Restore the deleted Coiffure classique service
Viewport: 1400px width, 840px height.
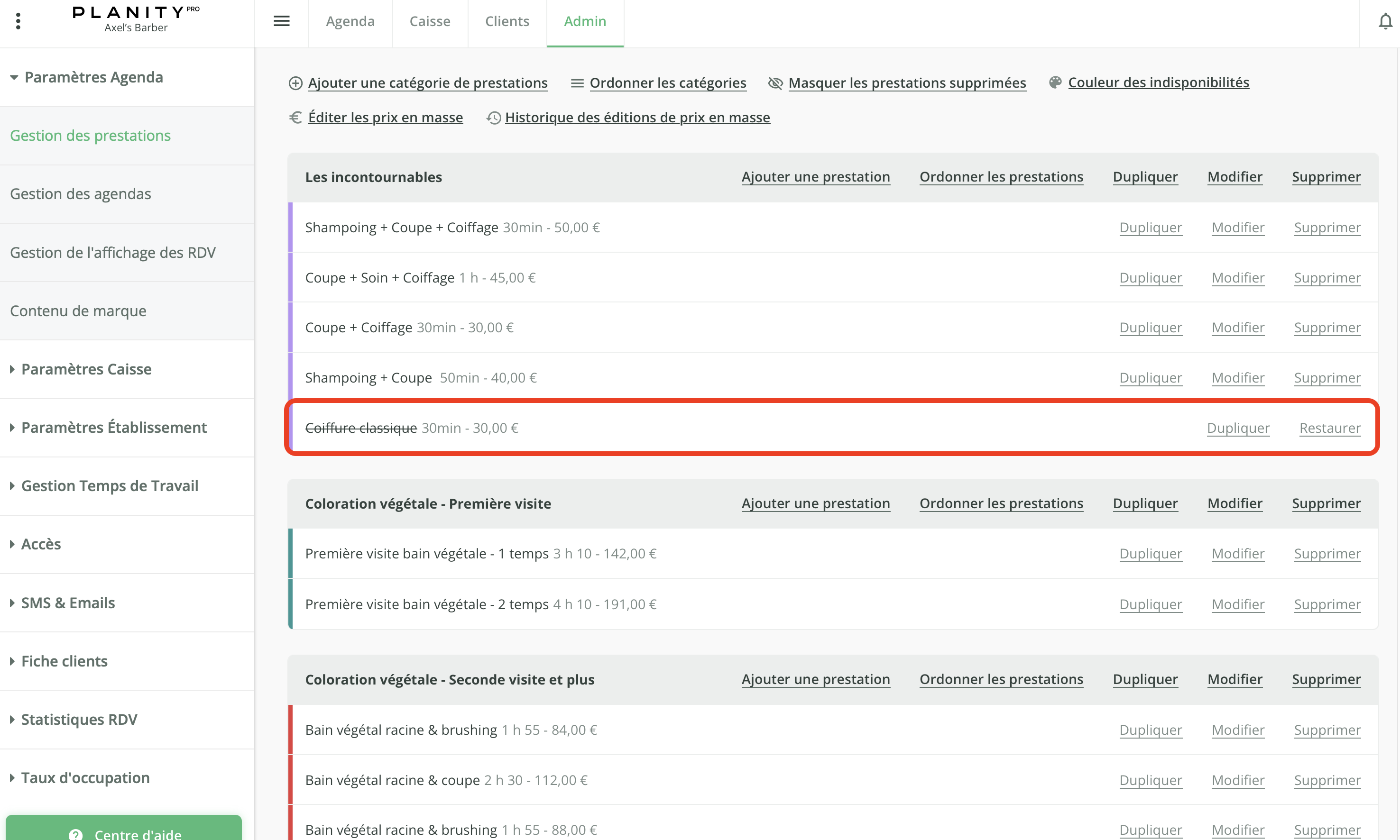click(x=1329, y=428)
